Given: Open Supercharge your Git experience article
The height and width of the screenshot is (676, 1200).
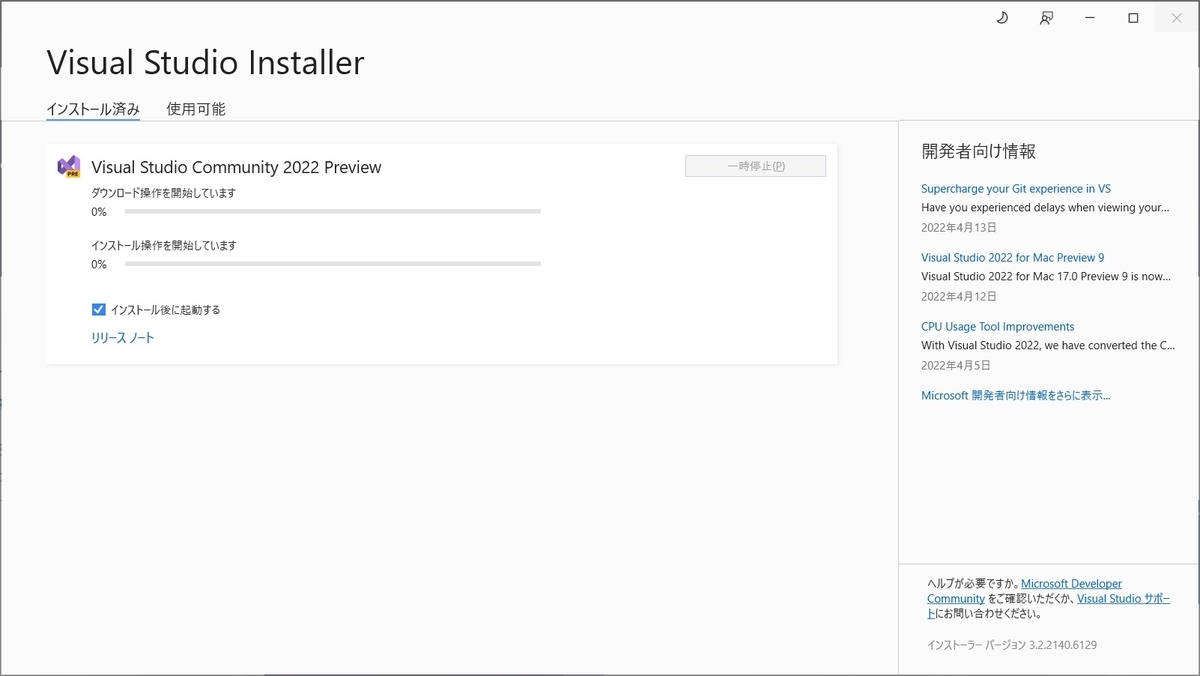Looking at the screenshot, I should pyautogui.click(x=1016, y=188).
